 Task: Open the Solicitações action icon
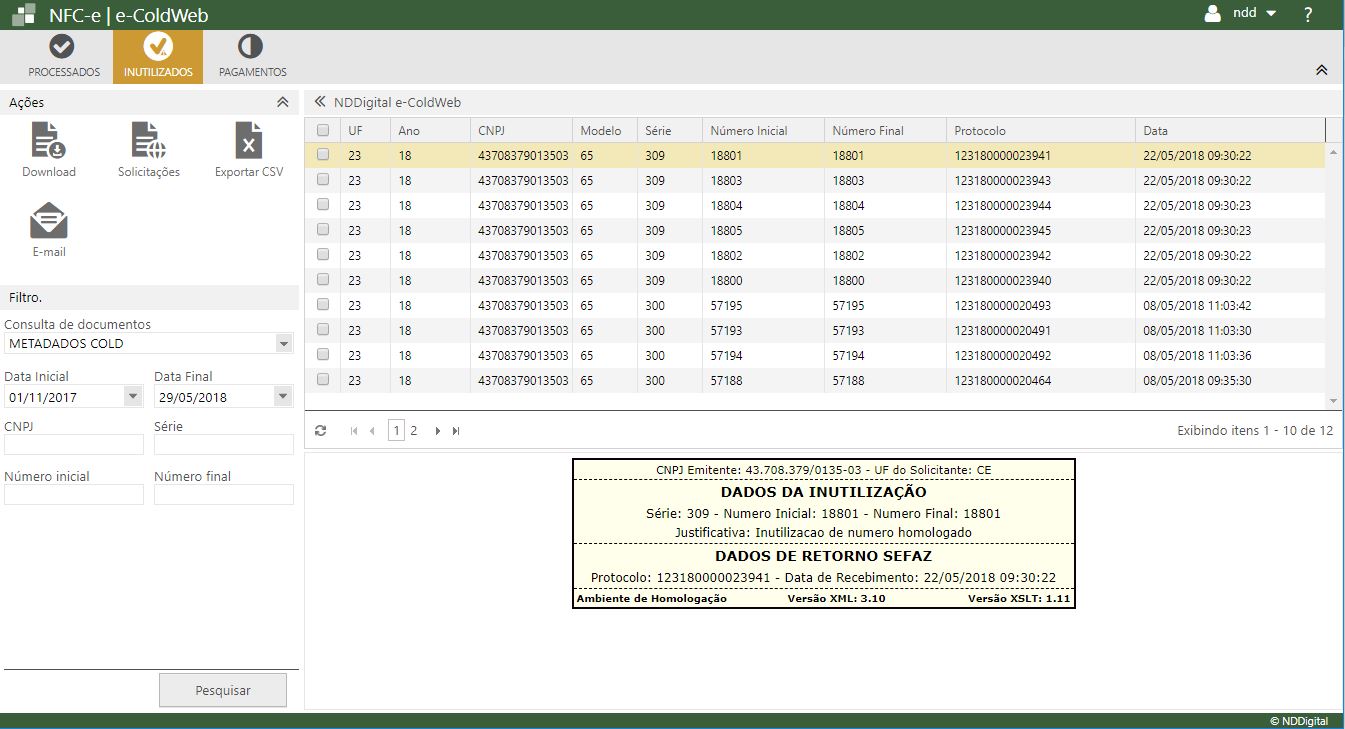click(x=148, y=142)
